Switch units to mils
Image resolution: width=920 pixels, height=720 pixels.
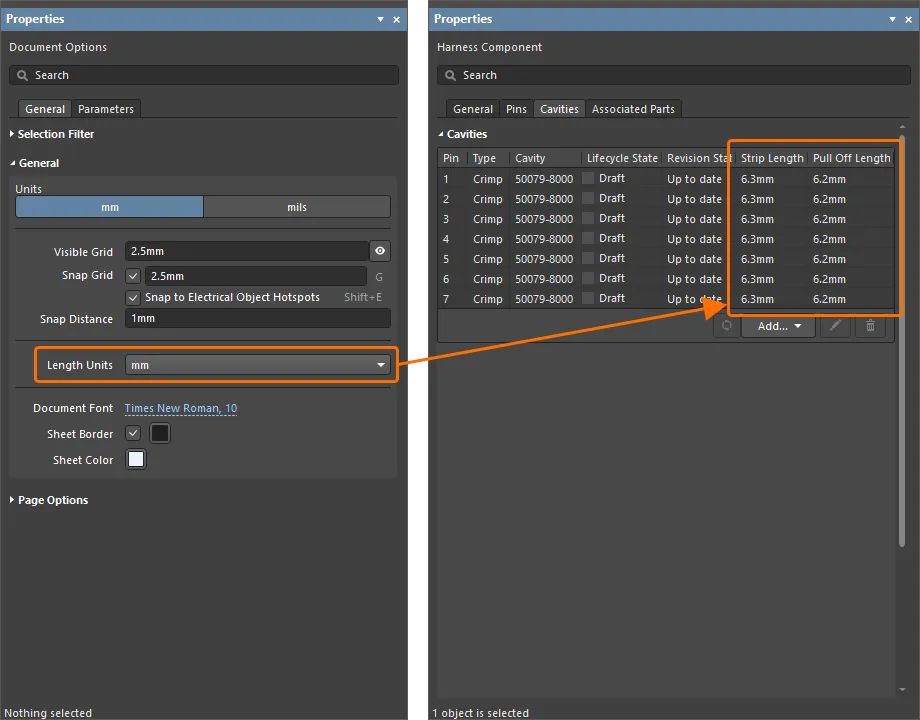tap(296, 207)
